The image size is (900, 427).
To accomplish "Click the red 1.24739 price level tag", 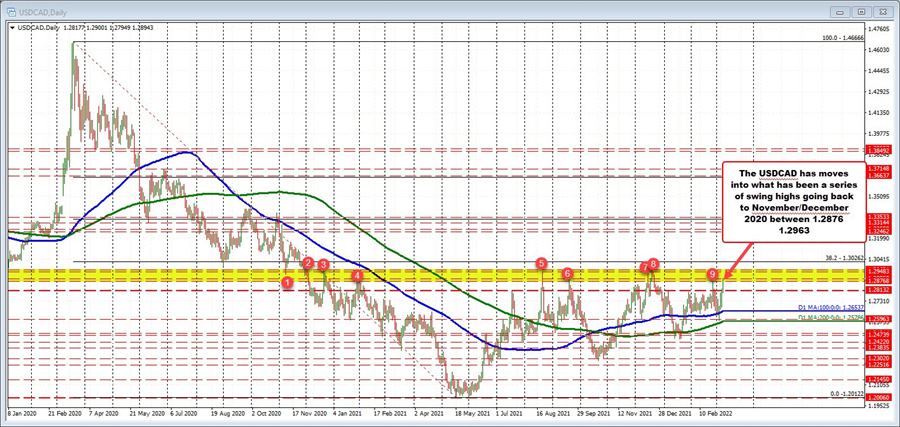I will click(x=878, y=333).
